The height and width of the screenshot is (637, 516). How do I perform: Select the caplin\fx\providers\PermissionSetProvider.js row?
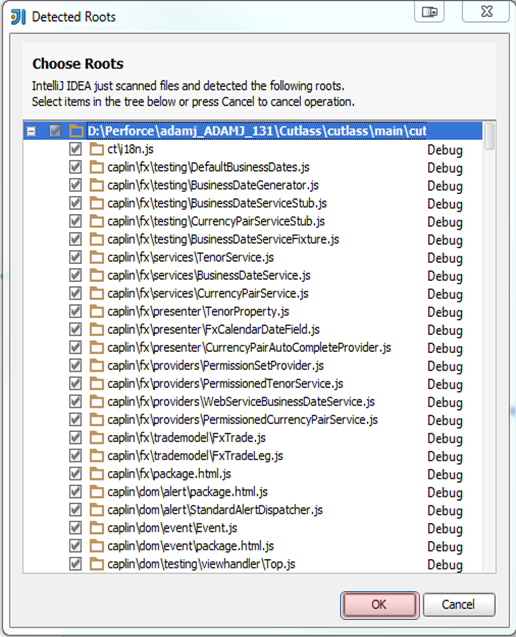click(x=253, y=366)
